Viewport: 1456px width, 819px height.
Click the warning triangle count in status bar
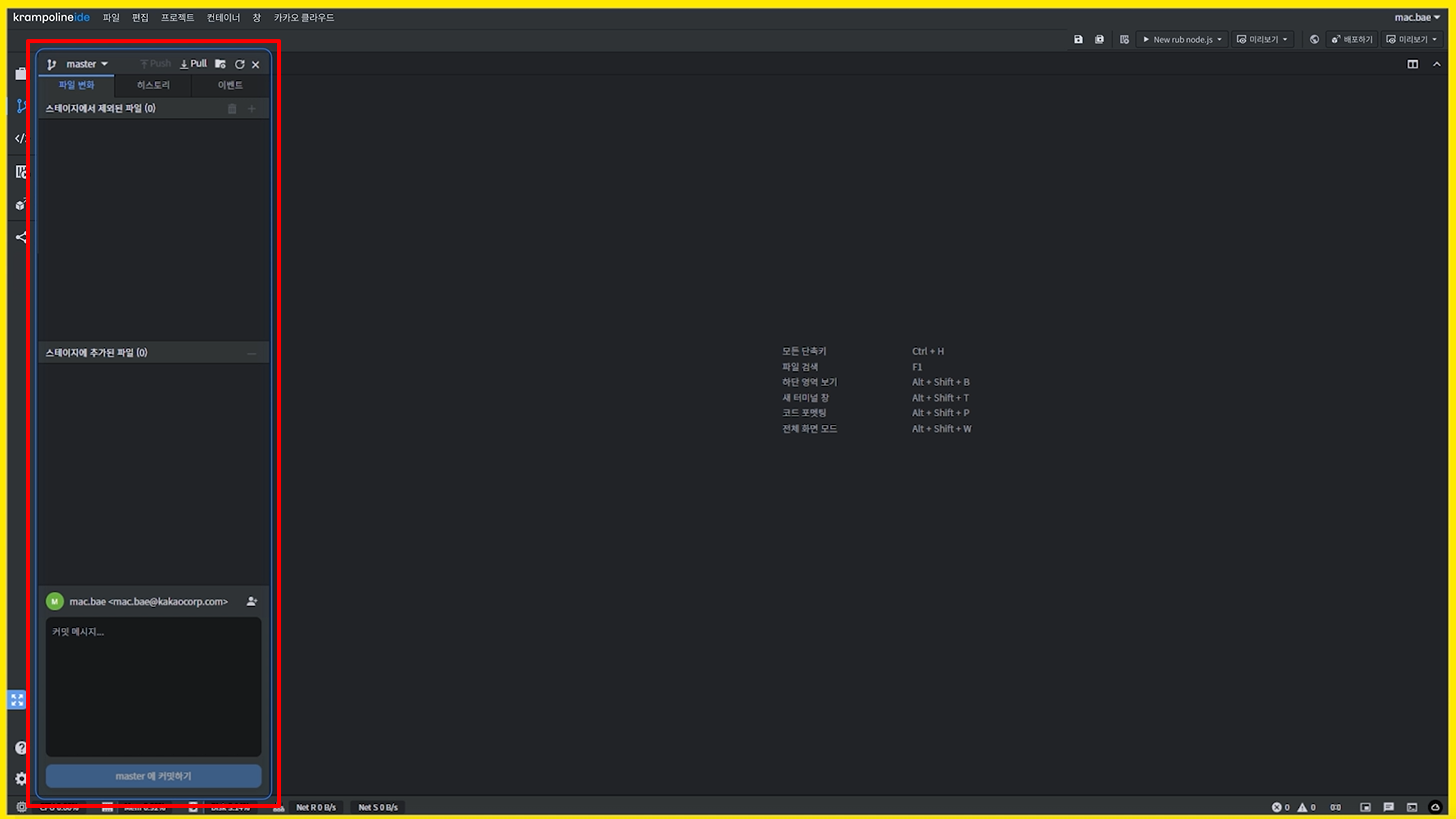coord(1306,807)
